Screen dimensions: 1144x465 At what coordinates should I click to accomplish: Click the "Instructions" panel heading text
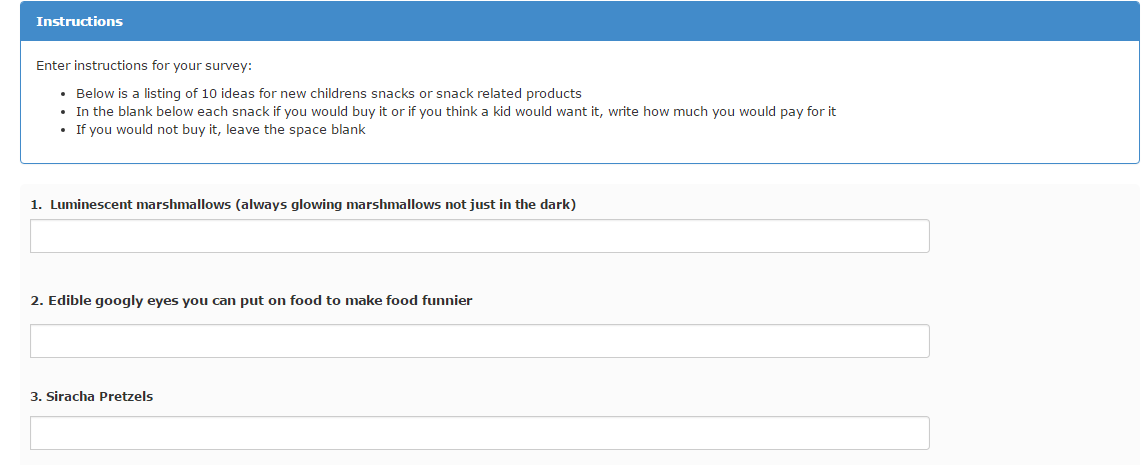[79, 21]
